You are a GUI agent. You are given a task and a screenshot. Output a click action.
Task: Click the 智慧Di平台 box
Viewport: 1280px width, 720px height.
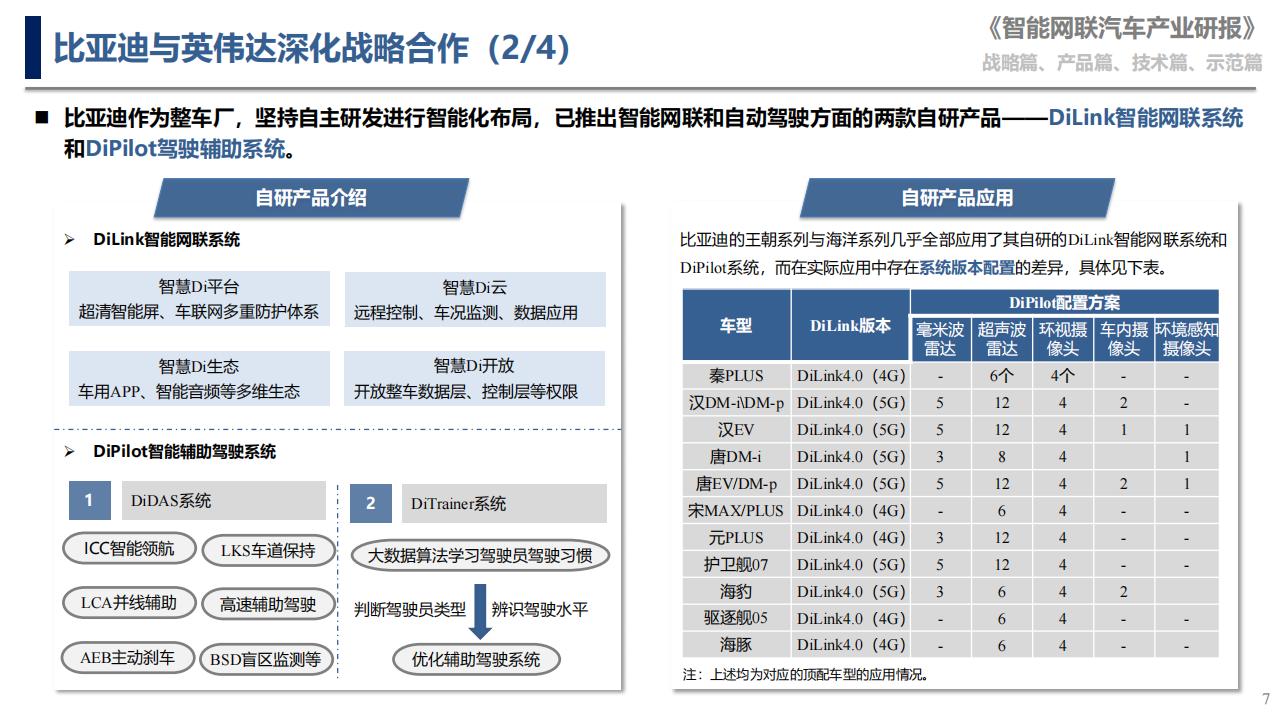click(199, 299)
